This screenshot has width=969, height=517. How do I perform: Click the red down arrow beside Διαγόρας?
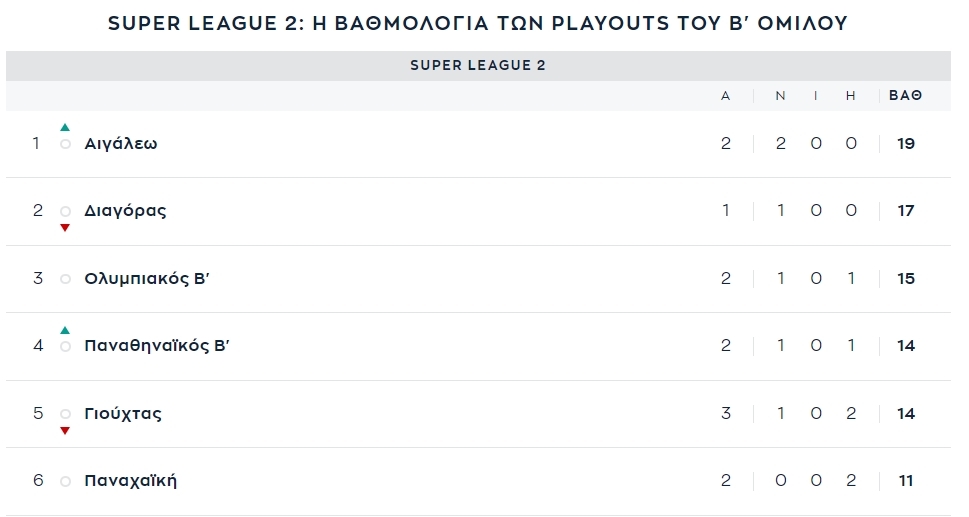(x=65, y=228)
